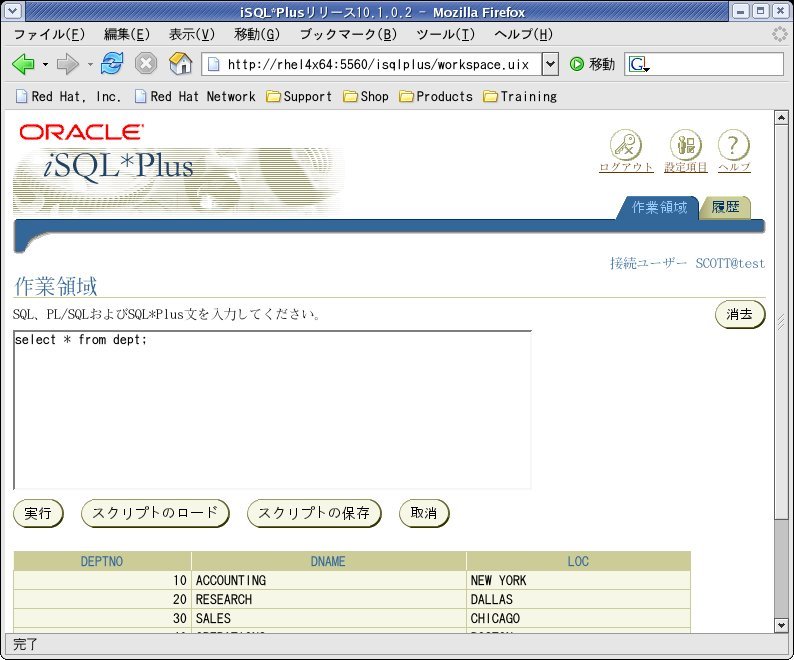
Task: Click the ヘルプ question mark icon
Action: pos(734,144)
